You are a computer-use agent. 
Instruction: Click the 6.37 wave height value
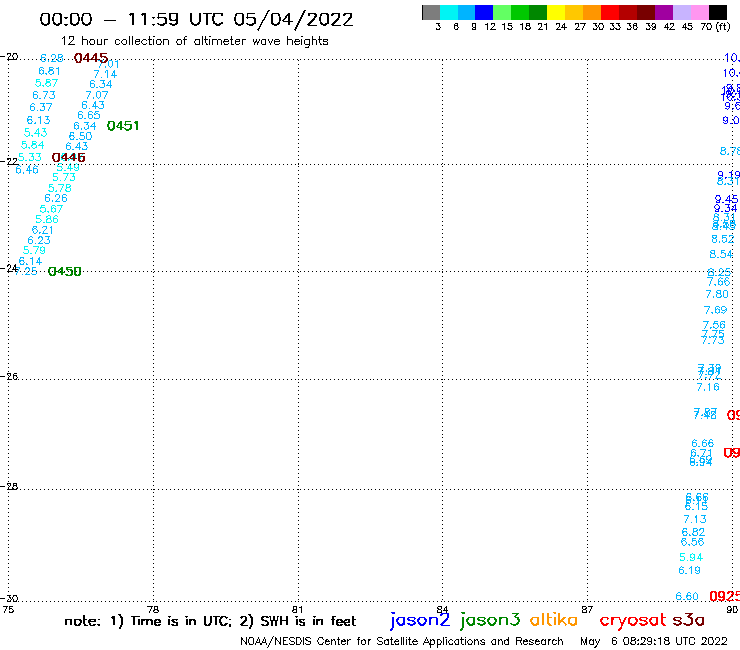tap(41, 108)
